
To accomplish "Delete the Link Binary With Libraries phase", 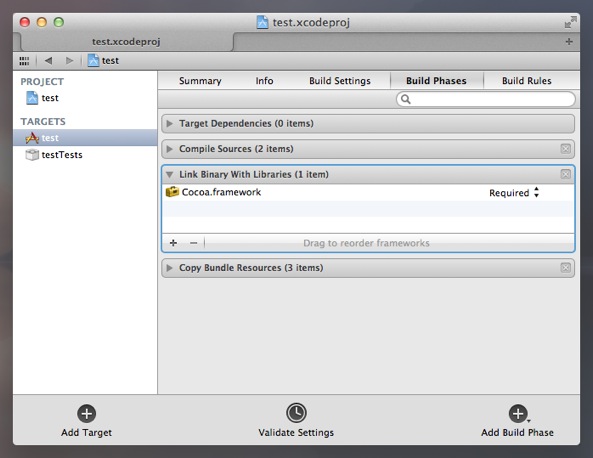I will pyautogui.click(x=565, y=174).
